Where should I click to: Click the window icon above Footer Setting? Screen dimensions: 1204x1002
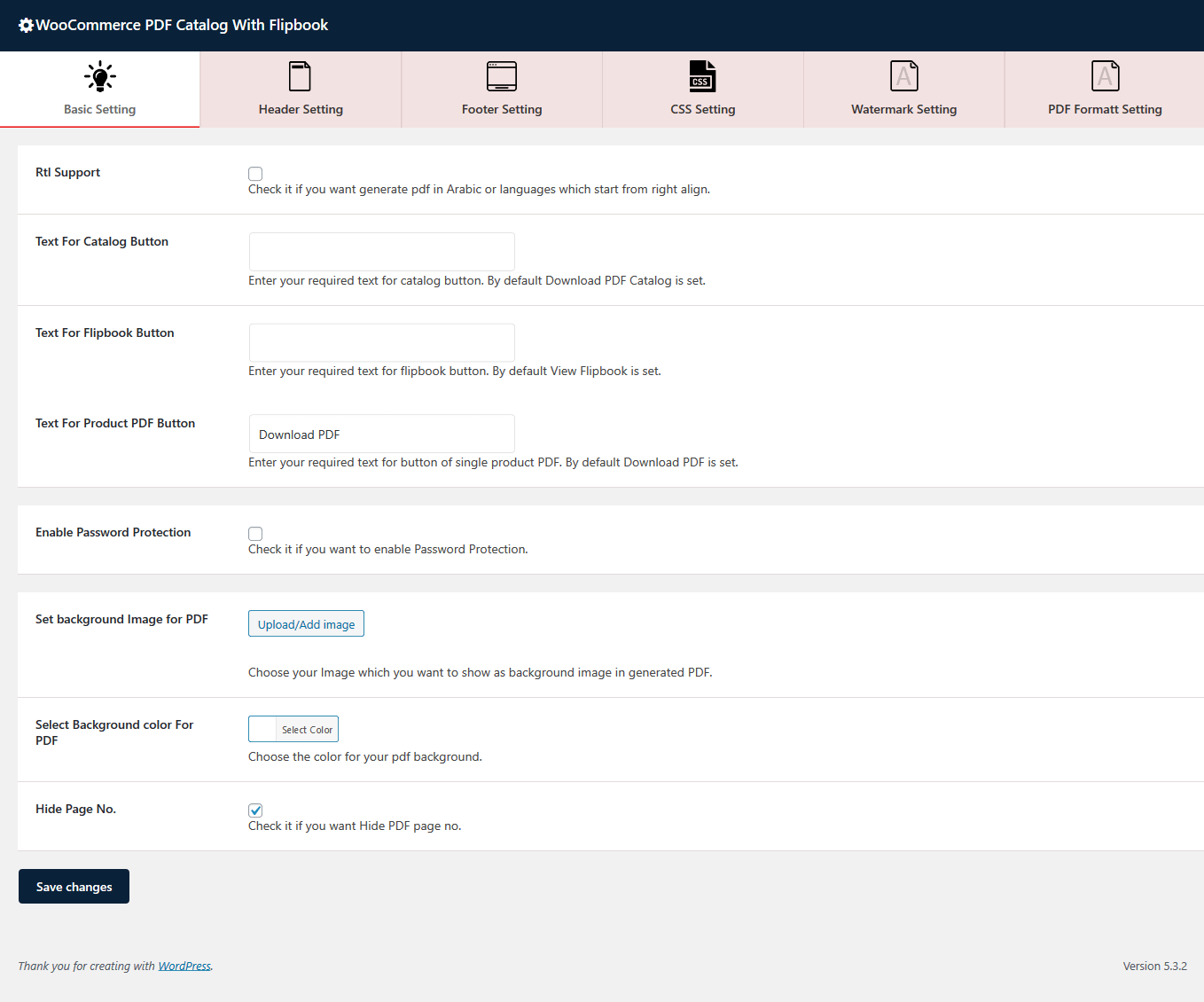point(502,76)
